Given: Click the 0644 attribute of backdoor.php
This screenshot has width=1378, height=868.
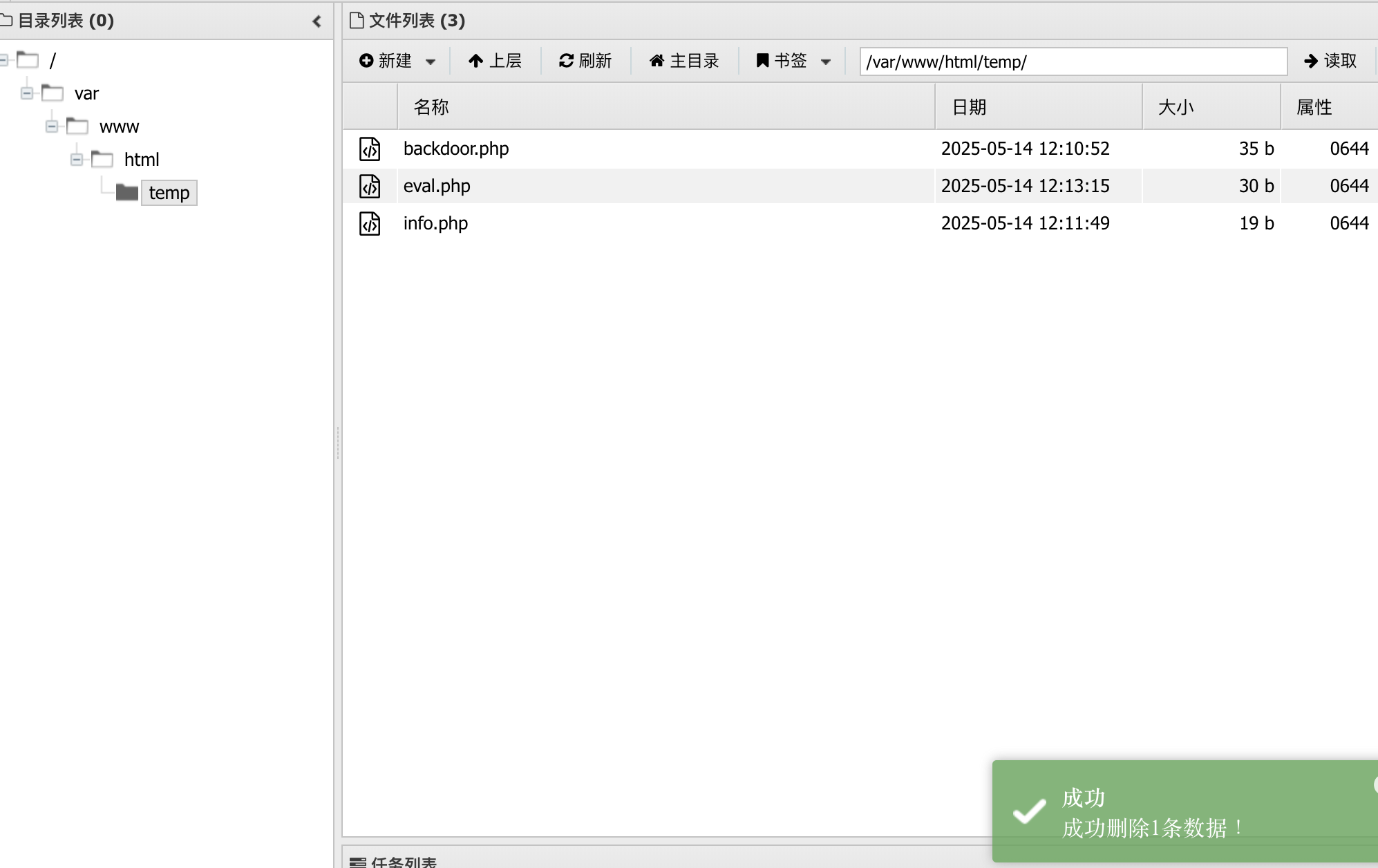Looking at the screenshot, I should click(1349, 149).
